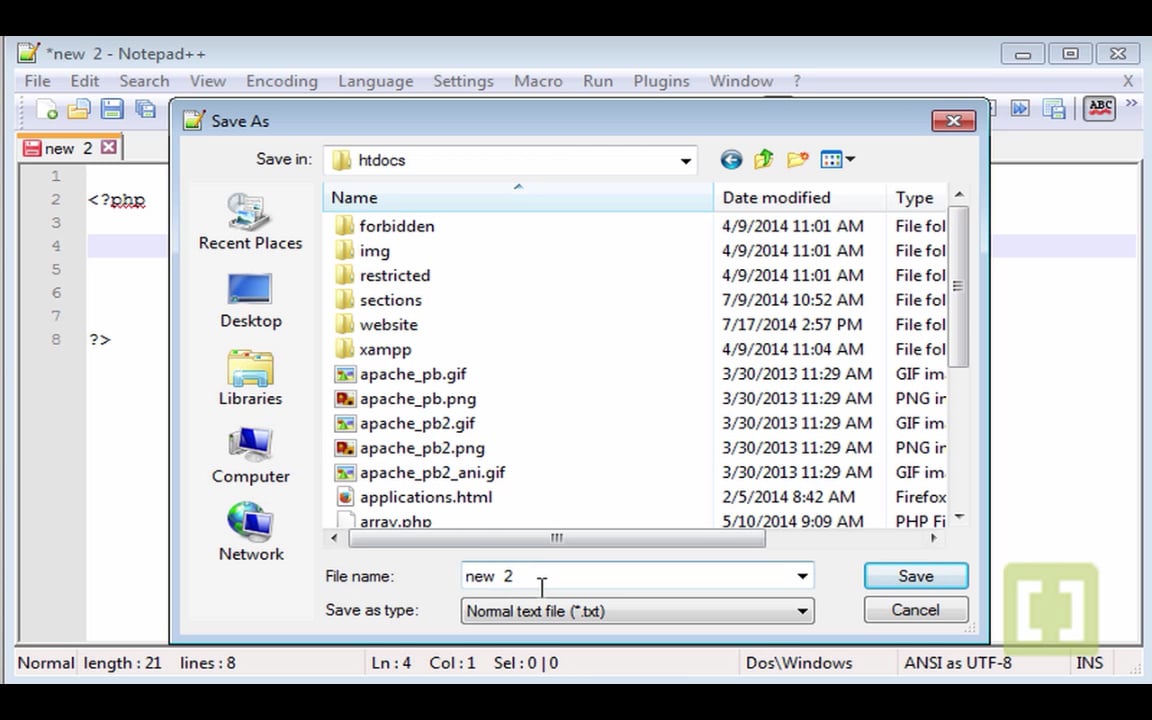This screenshot has width=1152, height=720.
Task: Select the forbidden folder
Action: [384, 226]
